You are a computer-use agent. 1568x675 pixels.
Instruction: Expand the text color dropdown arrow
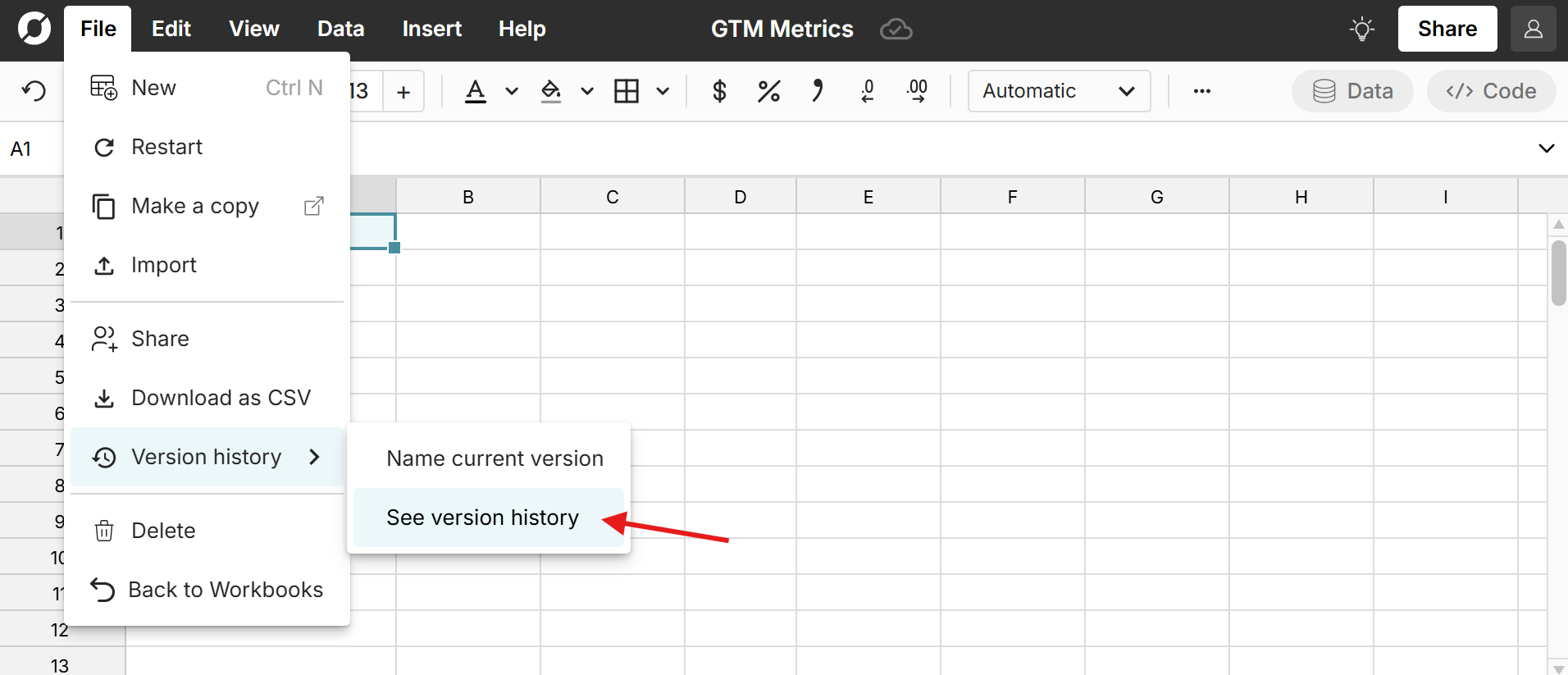click(512, 91)
